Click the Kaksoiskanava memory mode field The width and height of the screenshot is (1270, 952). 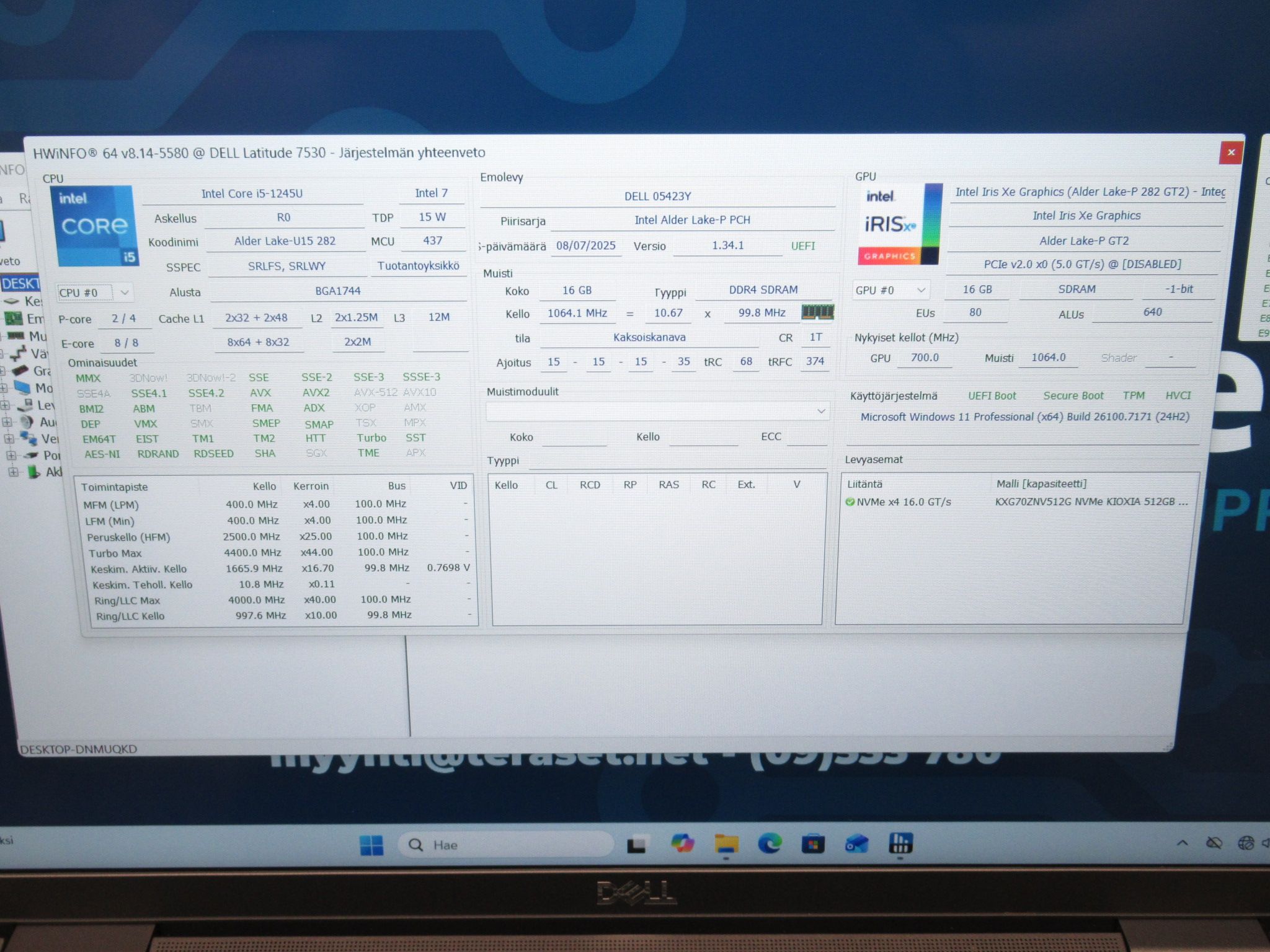pyautogui.click(x=649, y=338)
